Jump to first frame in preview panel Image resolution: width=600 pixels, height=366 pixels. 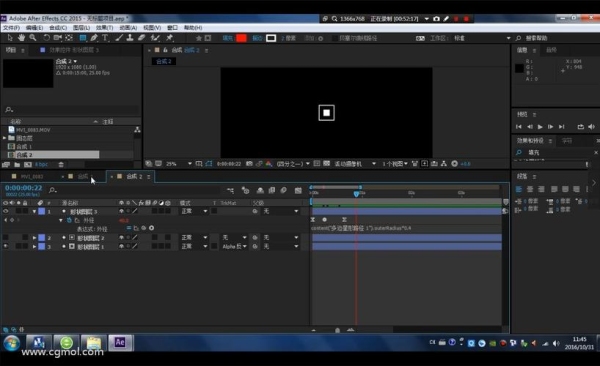(518, 127)
